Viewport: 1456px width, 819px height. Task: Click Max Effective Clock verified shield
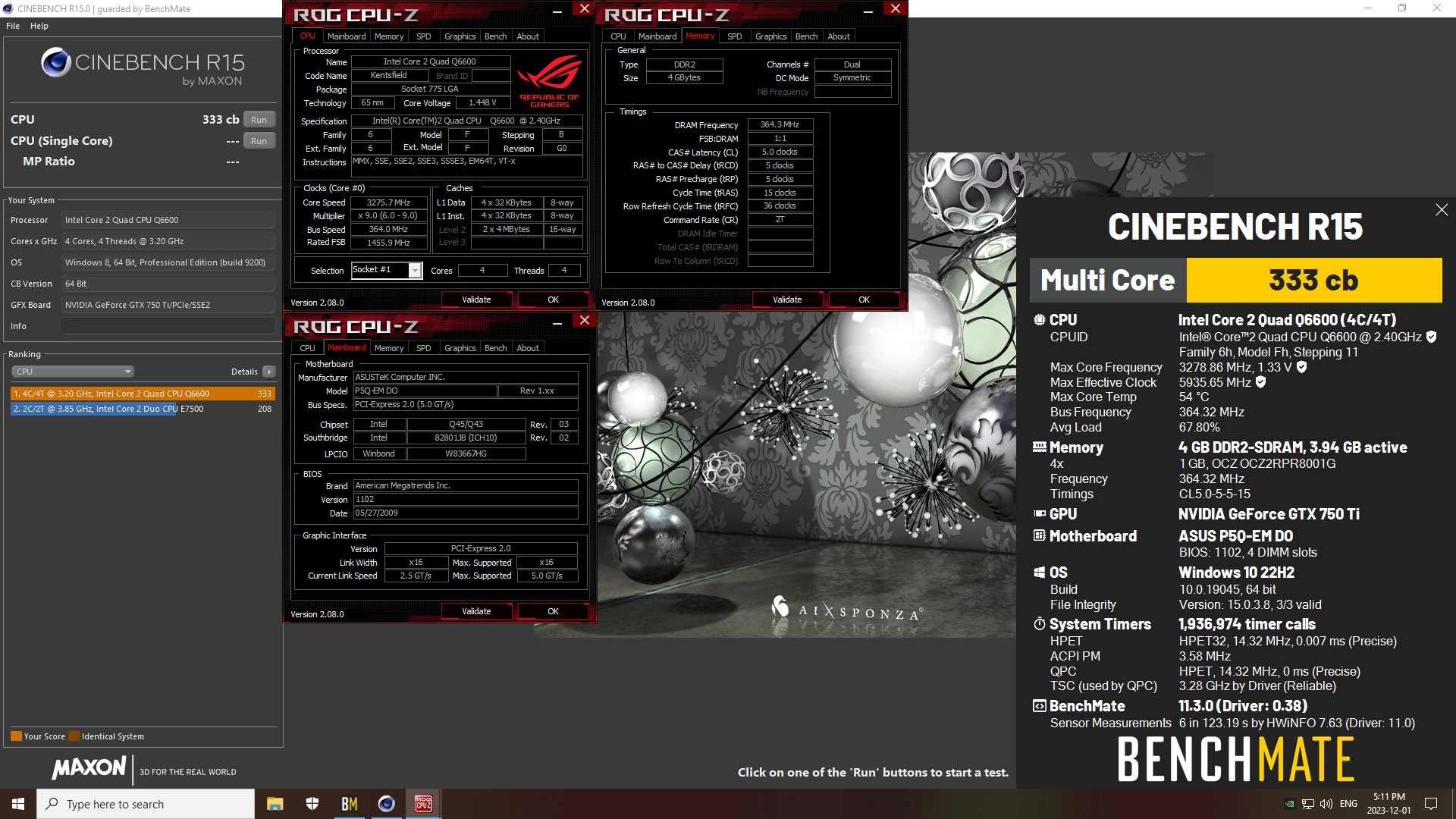tap(1261, 382)
